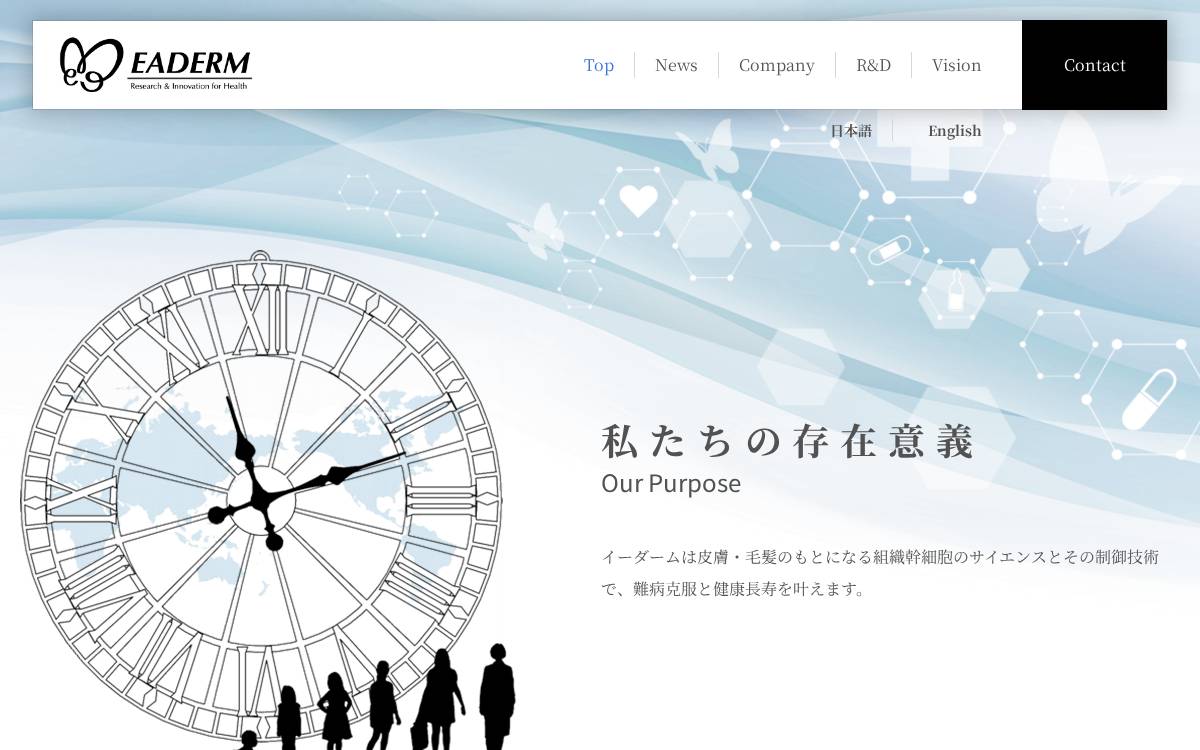This screenshot has width=1200, height=750.
Task: Go to the Company page
Action: pyautogui.click(x=777, y=65)
